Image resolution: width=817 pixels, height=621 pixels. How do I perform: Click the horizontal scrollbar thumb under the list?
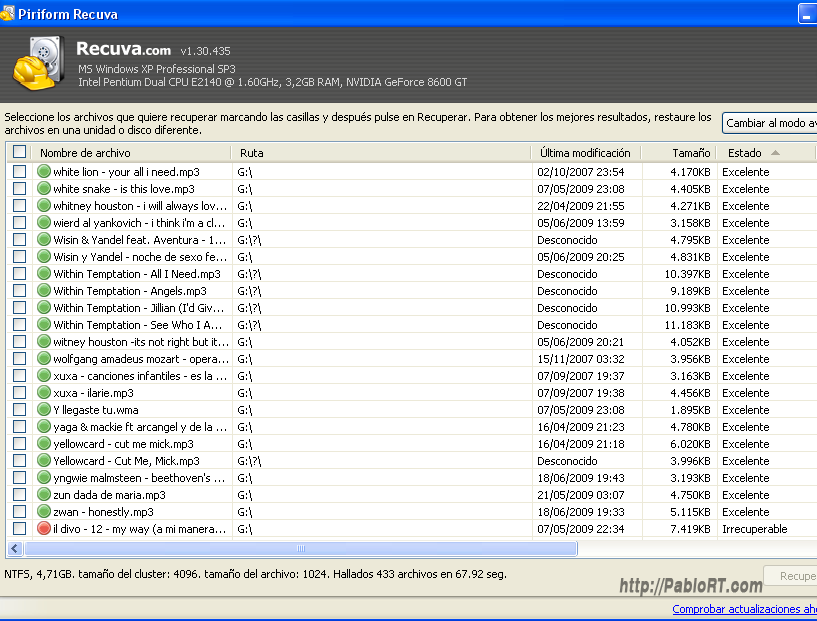click(x=300, y=549)
